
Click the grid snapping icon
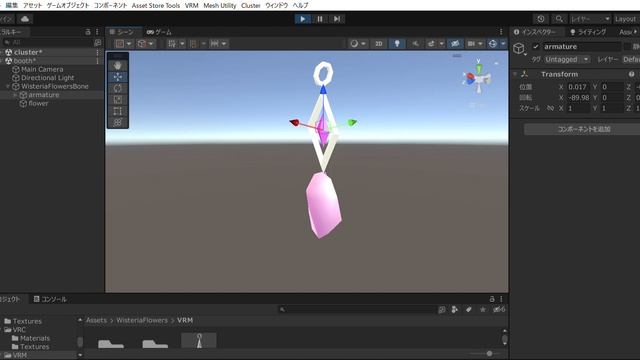[172, 44]
